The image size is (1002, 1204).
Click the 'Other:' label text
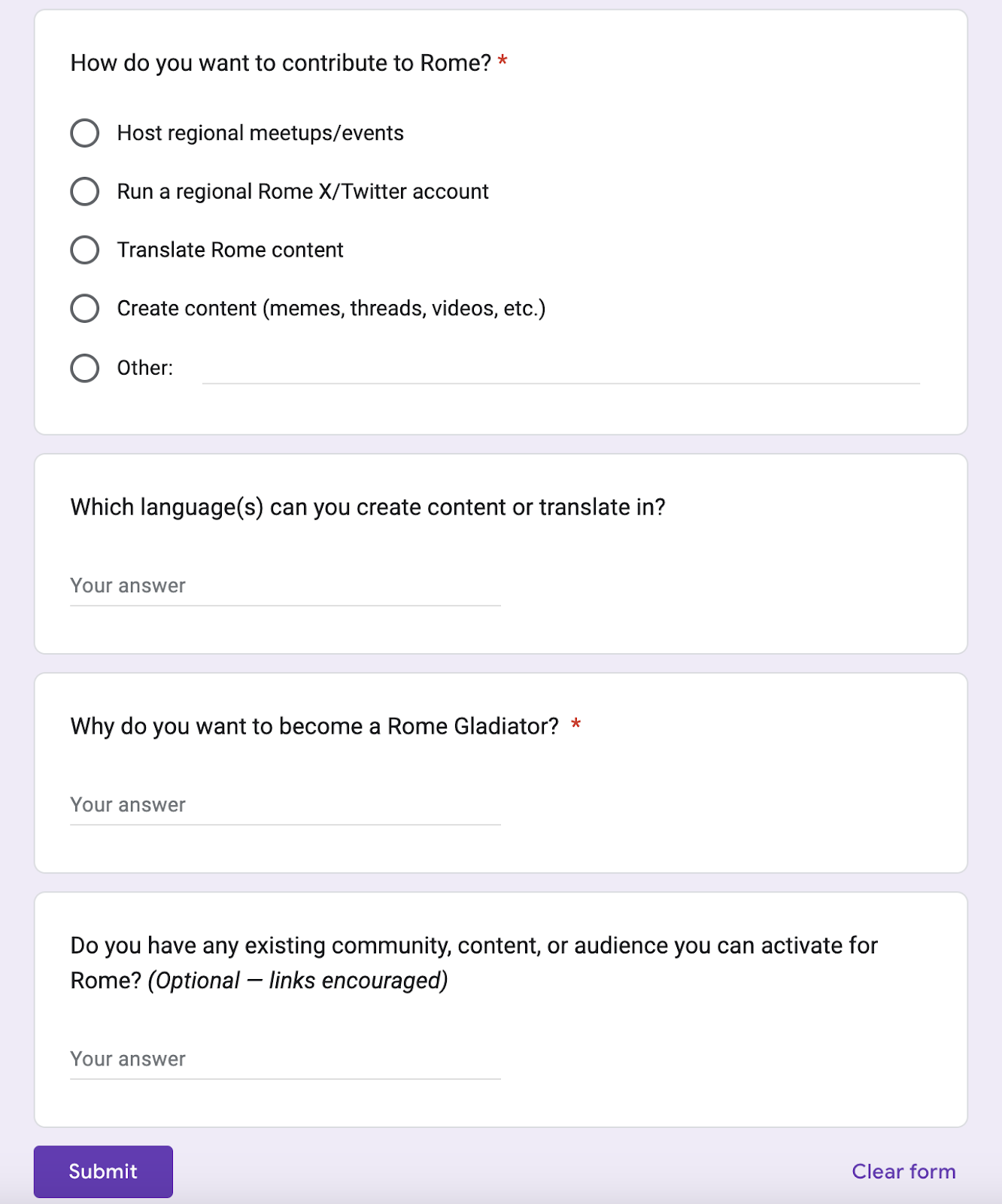tap(145, 368)
